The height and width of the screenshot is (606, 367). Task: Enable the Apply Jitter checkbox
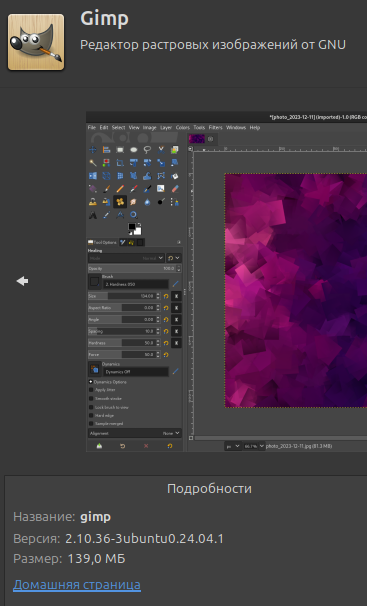(x=91, y=390)
